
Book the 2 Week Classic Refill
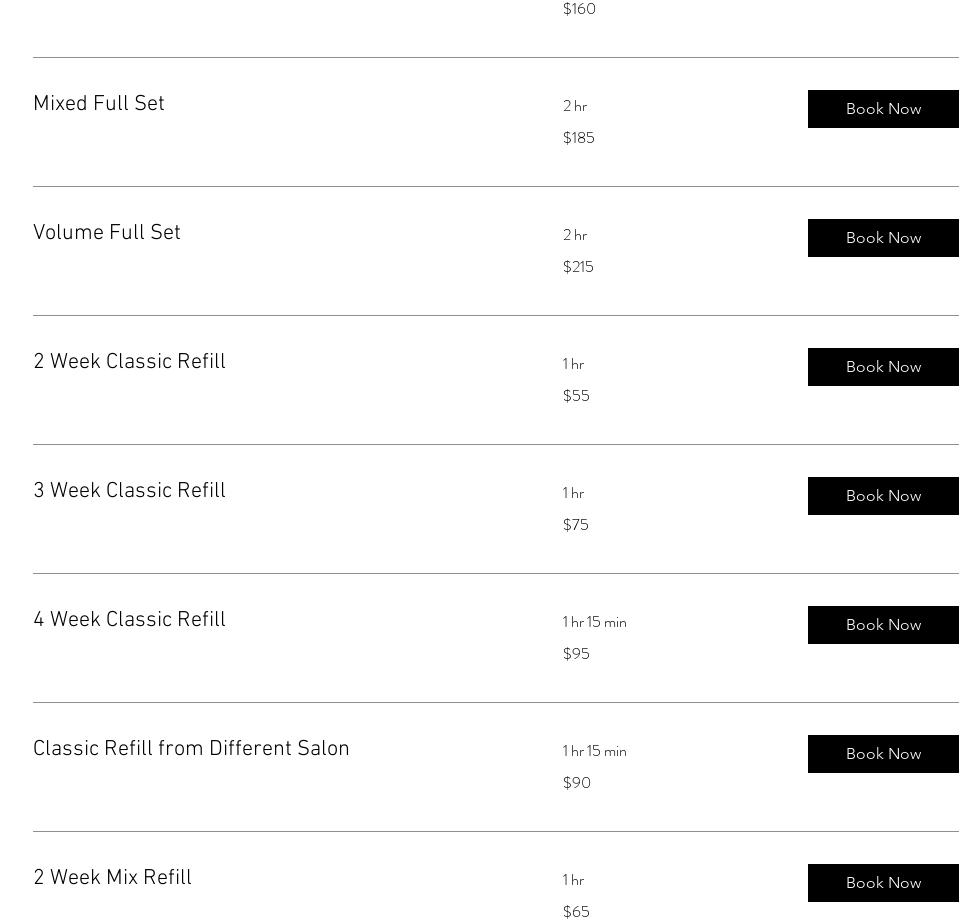(x=882, y=367)
